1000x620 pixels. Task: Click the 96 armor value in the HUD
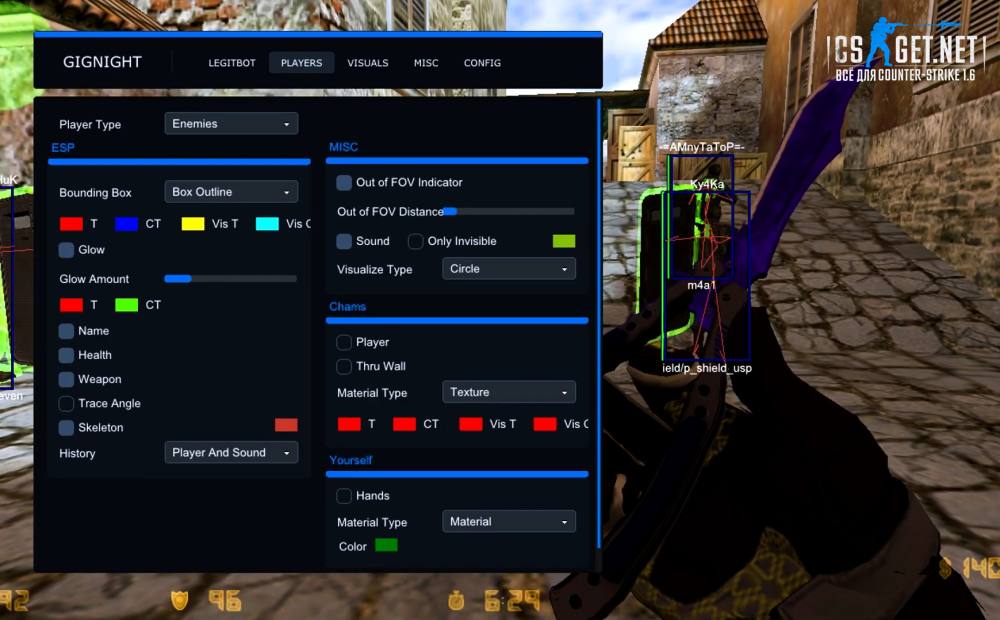click(x=225, y=600)
